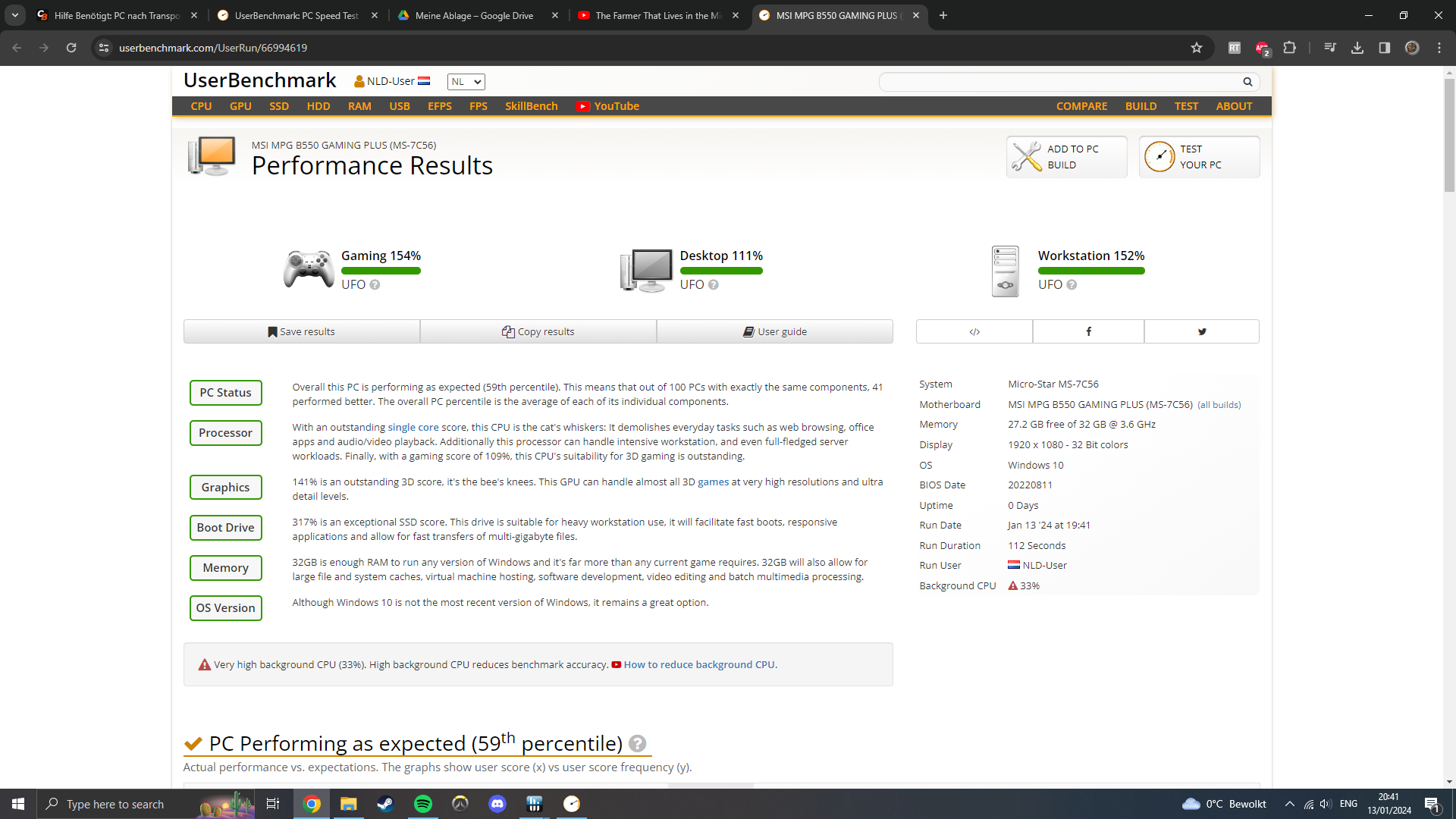Click the UserBenchmark search input field

click(1058, 82)
